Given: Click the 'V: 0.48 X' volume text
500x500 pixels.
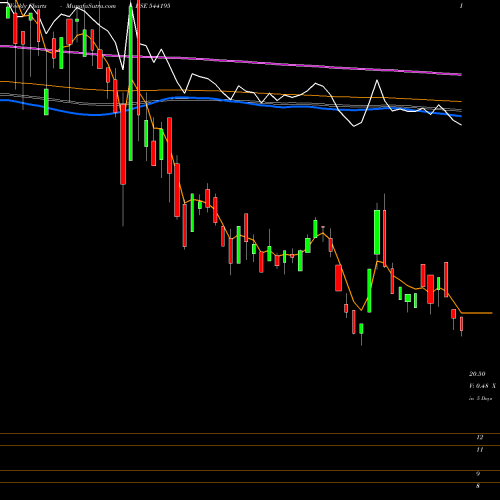Looking at the screenshot, I should tap(482, 386).
